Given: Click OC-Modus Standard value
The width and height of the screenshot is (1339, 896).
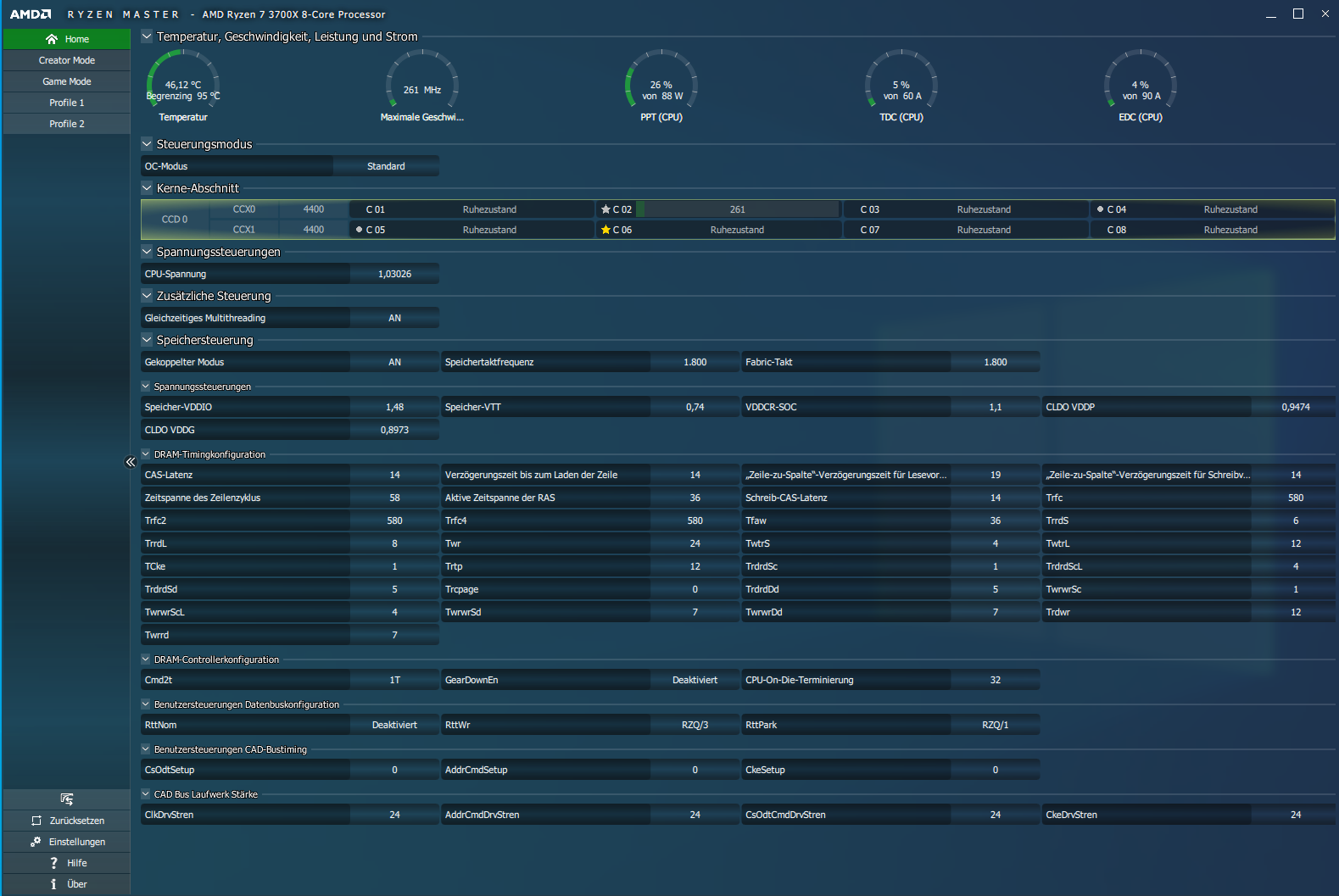Looking at the screenshot, I should tap(386, 166).
